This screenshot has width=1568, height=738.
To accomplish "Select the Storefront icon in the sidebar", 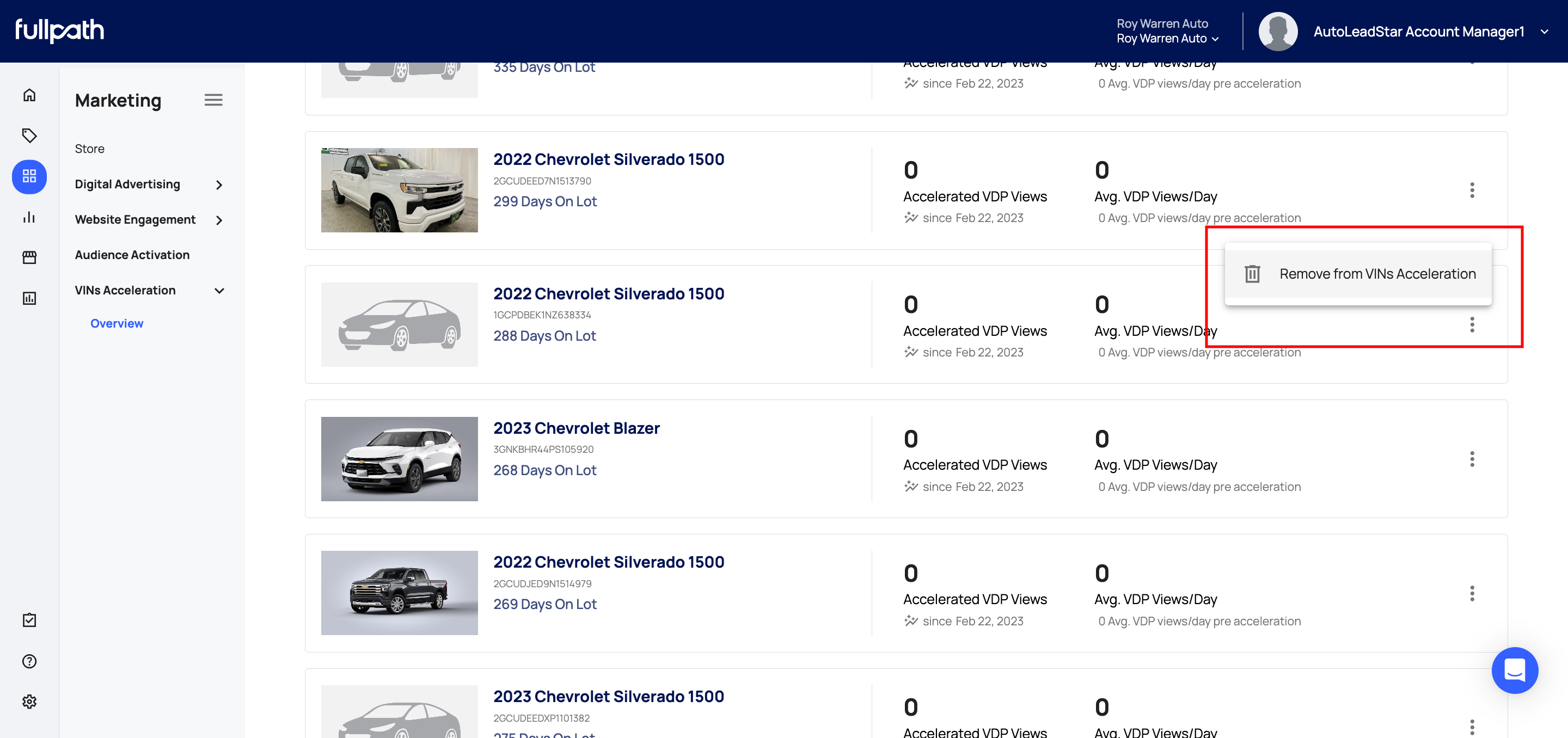I will click(29, 257).
